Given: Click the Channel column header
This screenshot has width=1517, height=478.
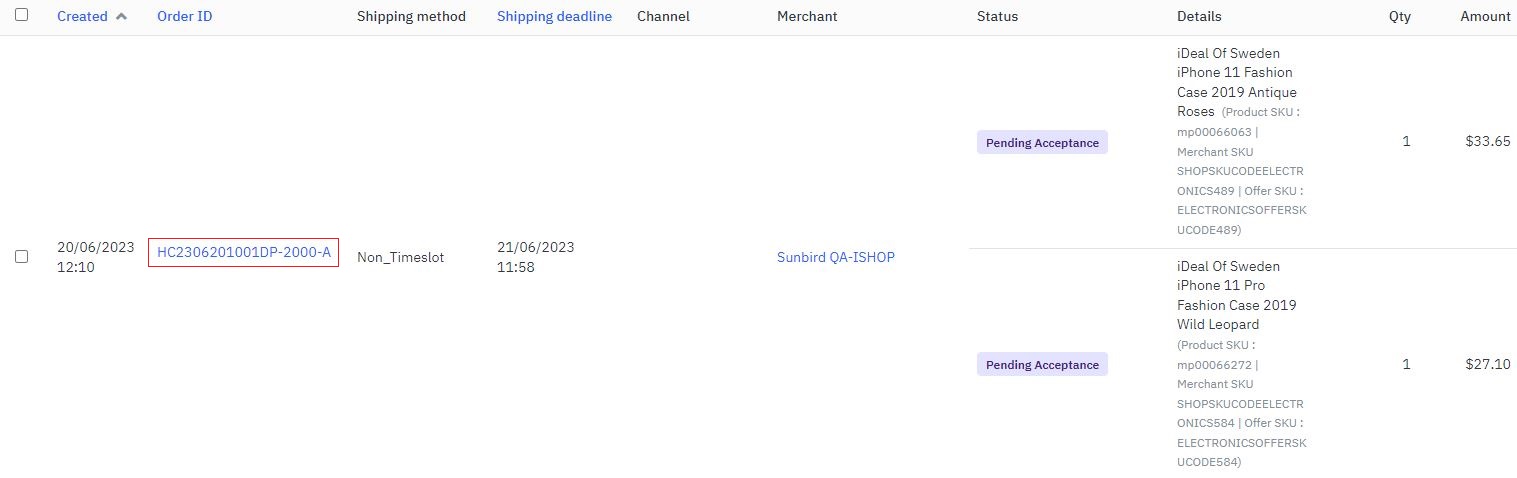Looking at the screenshot, I should (x=663, y=17).
